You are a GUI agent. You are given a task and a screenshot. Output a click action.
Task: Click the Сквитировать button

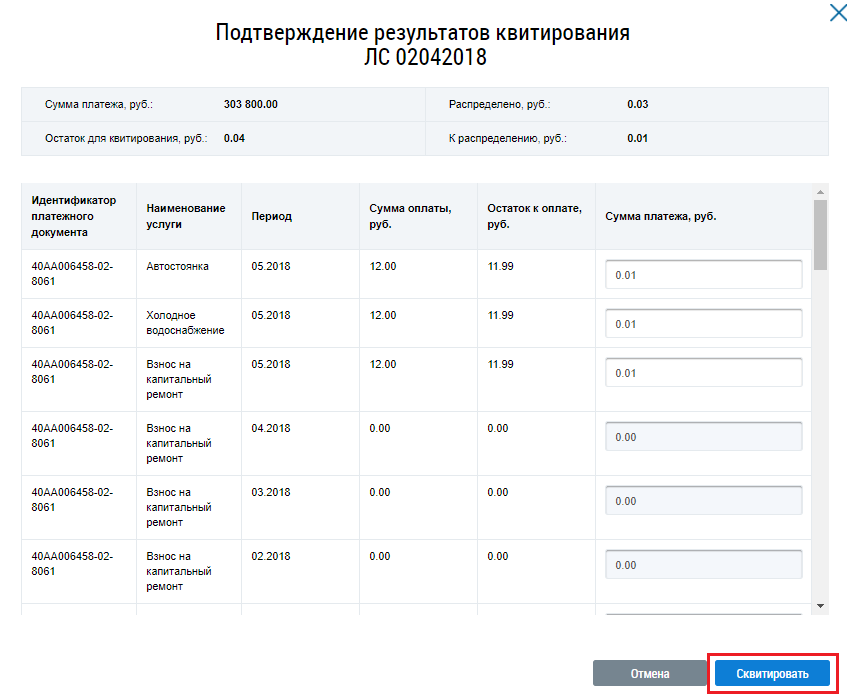click(x=772, y=674)
